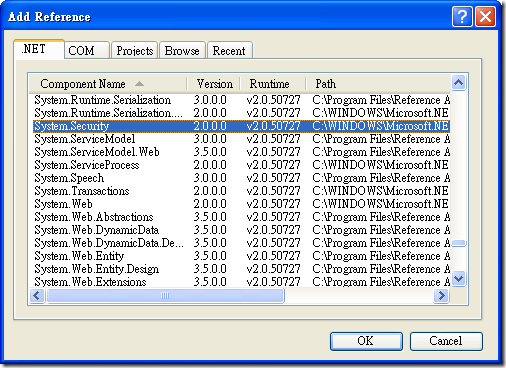Open the COM tab

pos(87,51)
